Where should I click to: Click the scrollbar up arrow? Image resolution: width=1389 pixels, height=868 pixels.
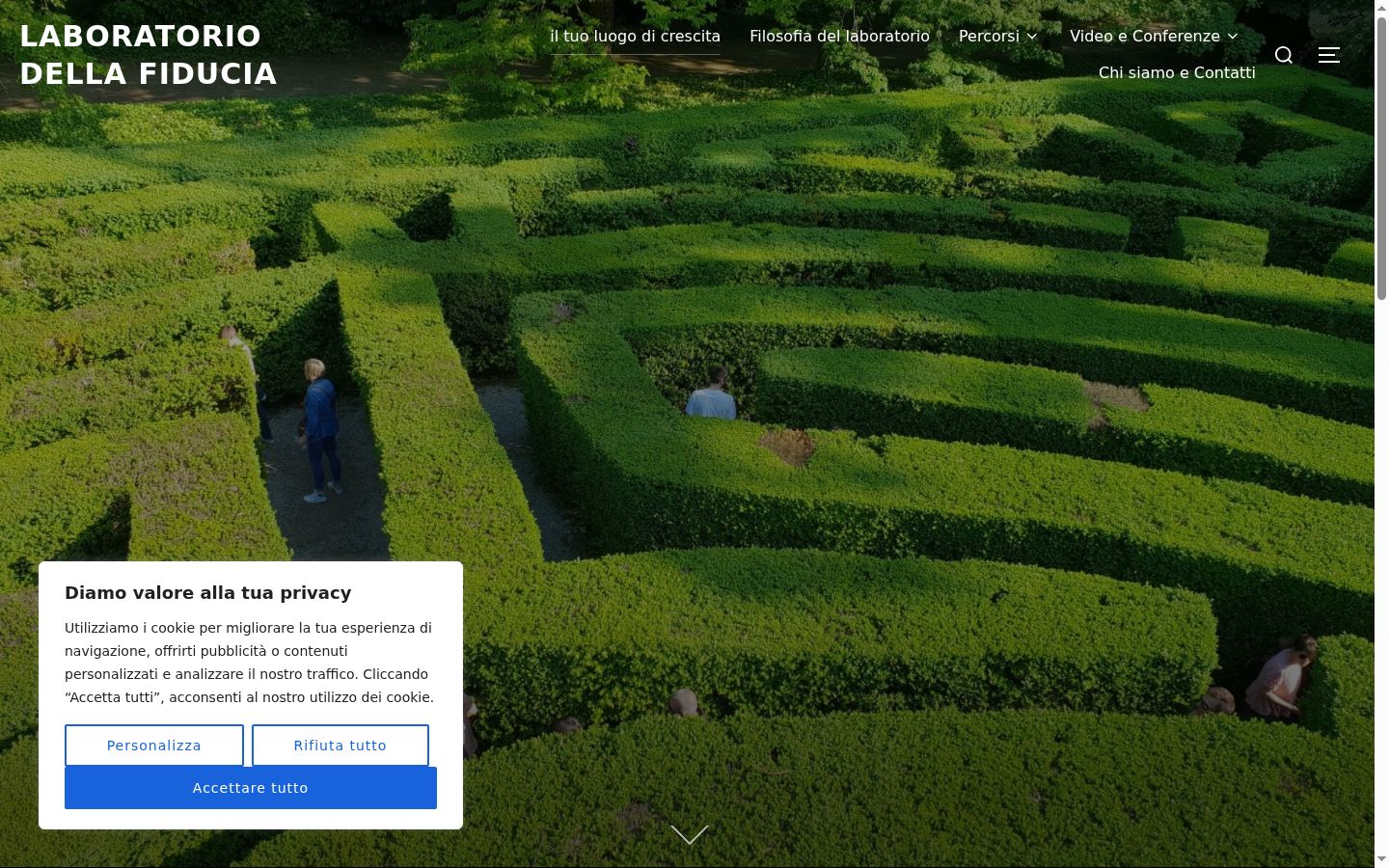pyautogui.click(x=1381, y=8)
